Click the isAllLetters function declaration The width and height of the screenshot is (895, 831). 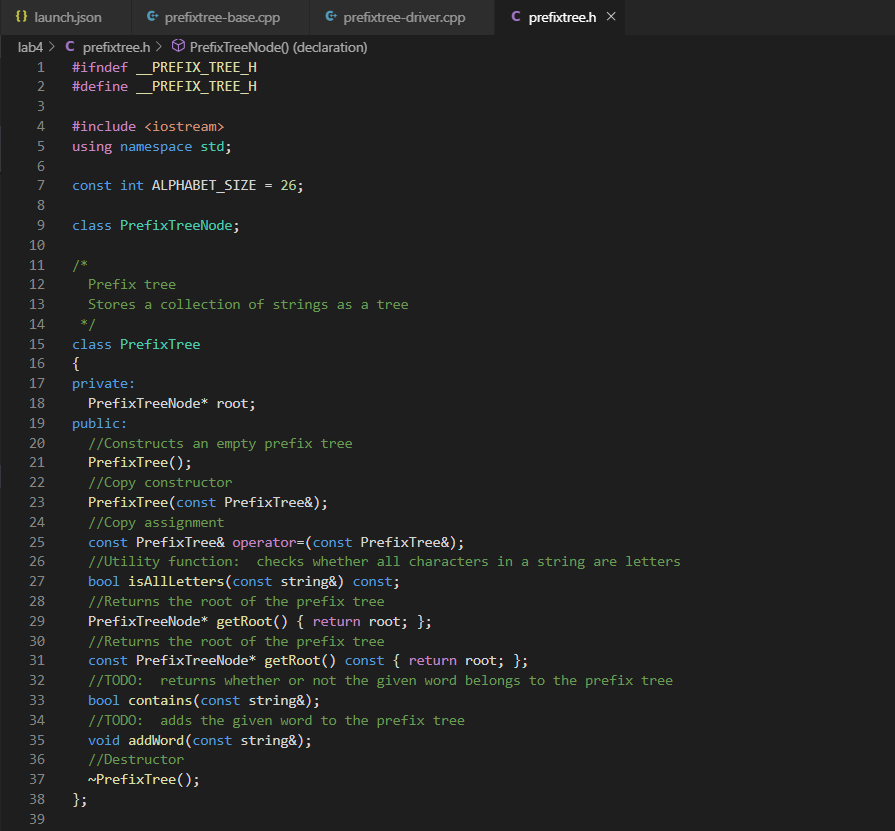point(176,582)
